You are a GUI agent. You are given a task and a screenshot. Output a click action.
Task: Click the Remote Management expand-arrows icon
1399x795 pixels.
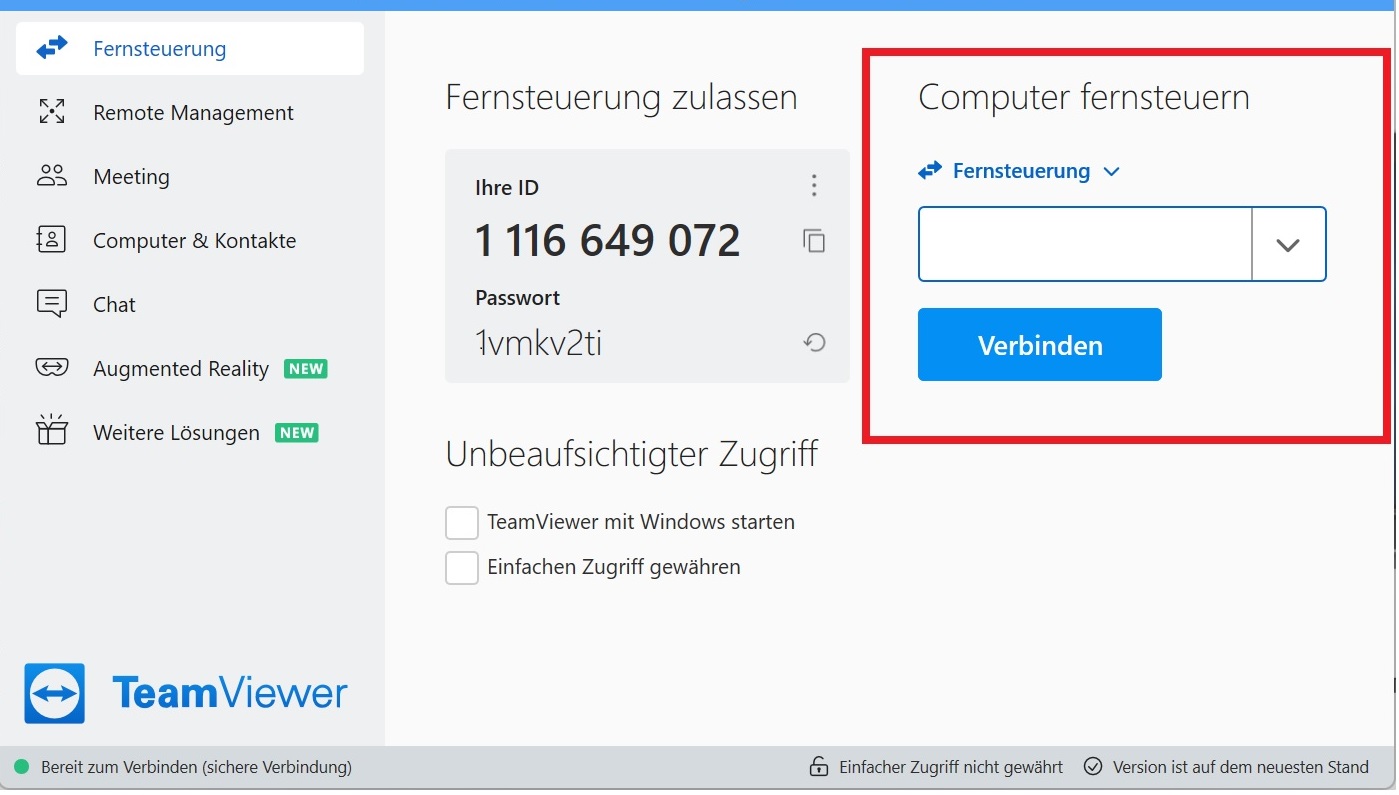pyautogui.click(x=51, y=112)
